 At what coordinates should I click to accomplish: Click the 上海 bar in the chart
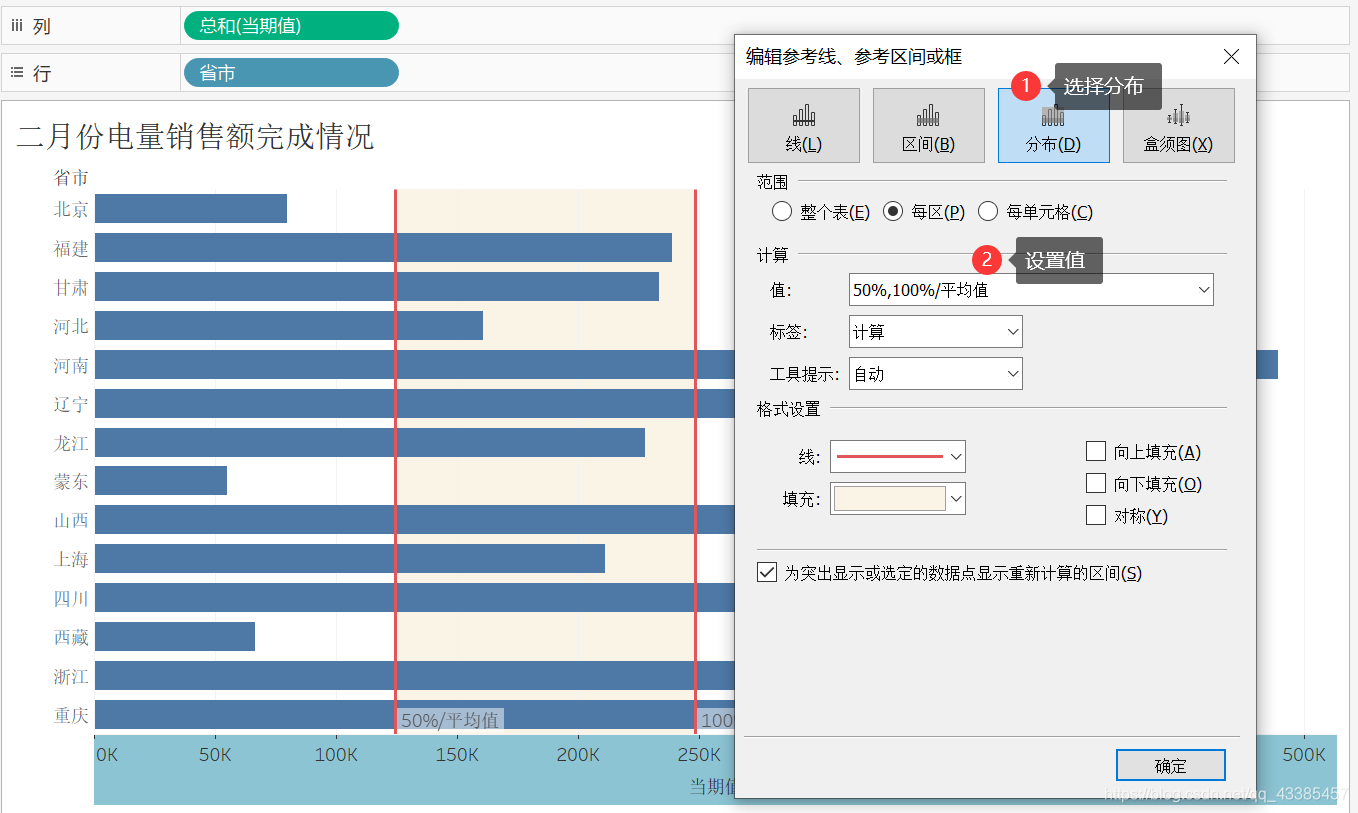pos(350,559)
